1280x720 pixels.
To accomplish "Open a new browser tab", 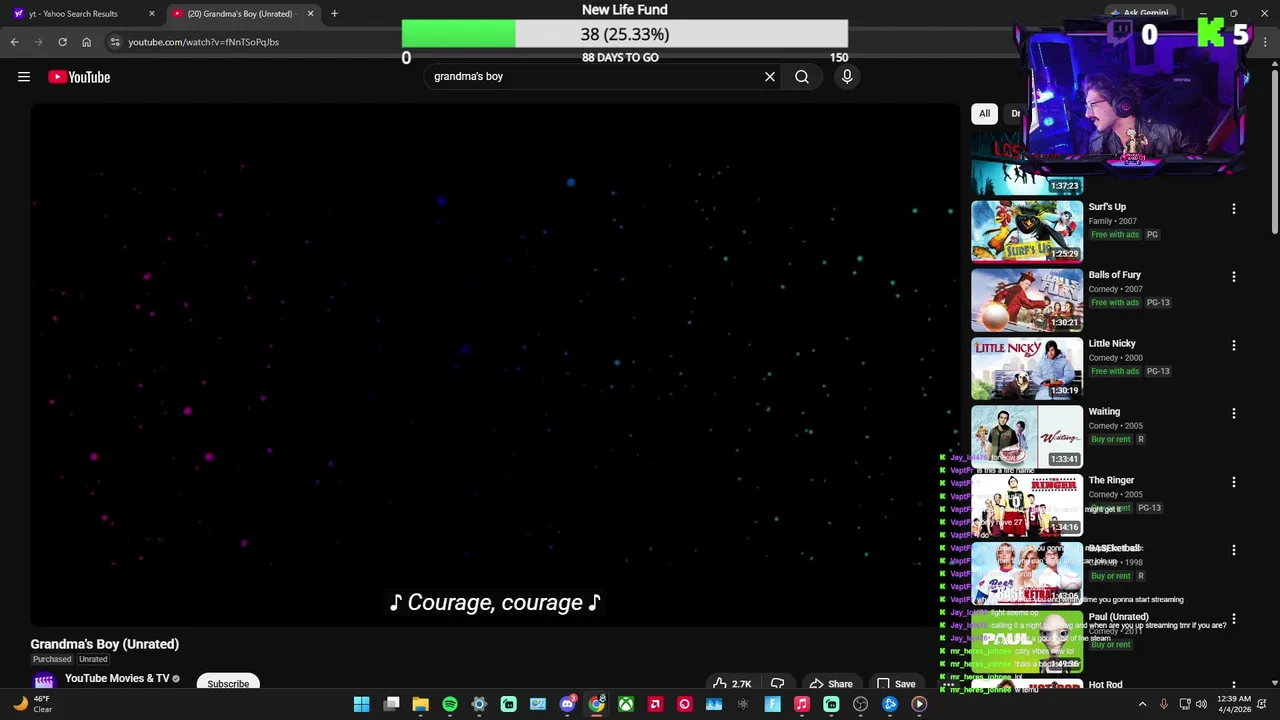I will (334, 13).
